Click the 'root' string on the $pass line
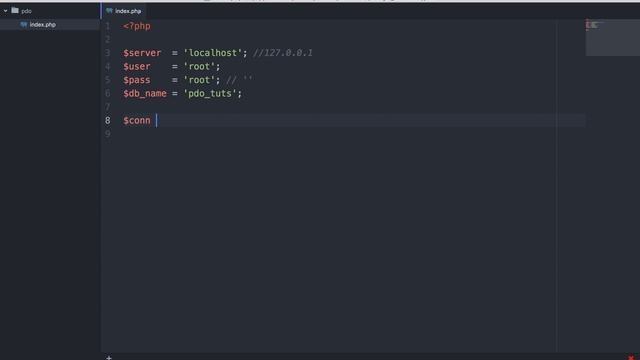640x360 pixels. (x=199, y=80)
